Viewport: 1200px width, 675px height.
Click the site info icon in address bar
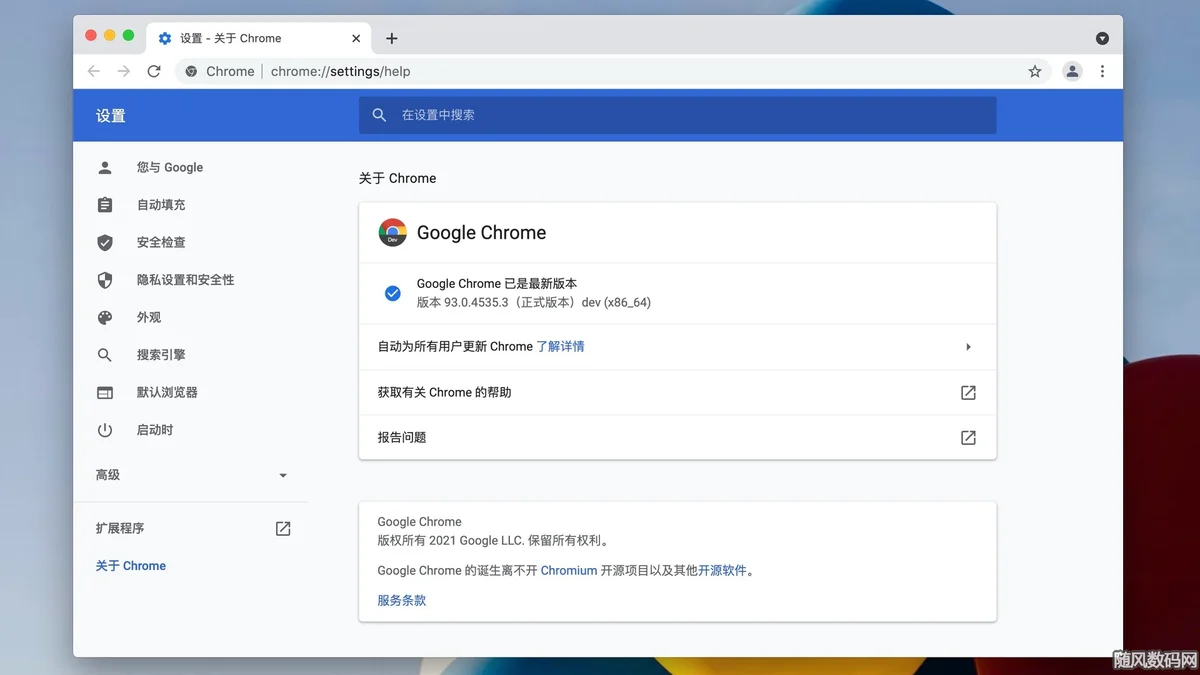(192, 71)
